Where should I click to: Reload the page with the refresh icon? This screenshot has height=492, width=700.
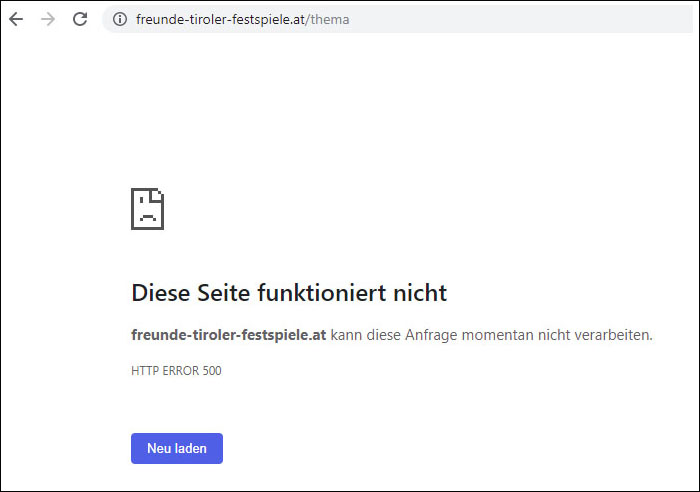click(80, 19)
